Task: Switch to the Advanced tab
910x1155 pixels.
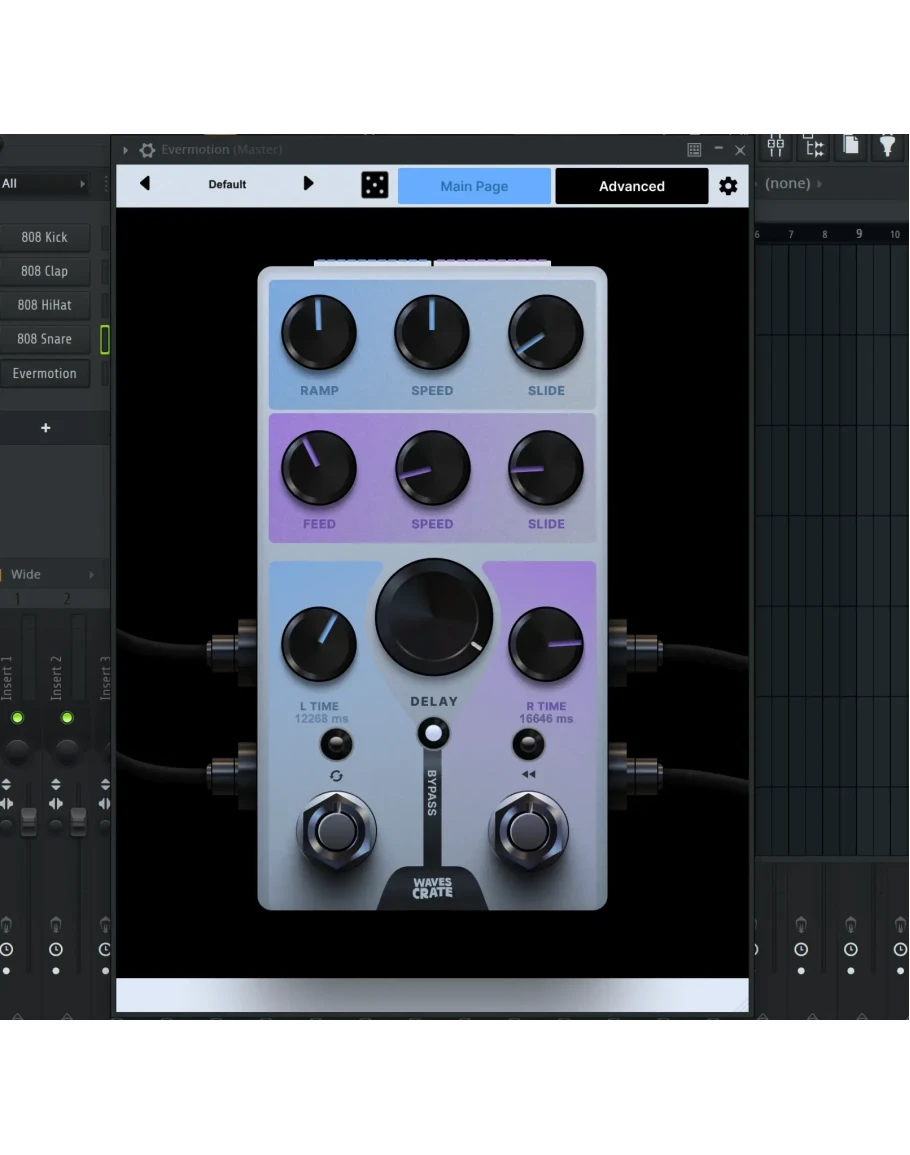Action: tap(631, 186)
